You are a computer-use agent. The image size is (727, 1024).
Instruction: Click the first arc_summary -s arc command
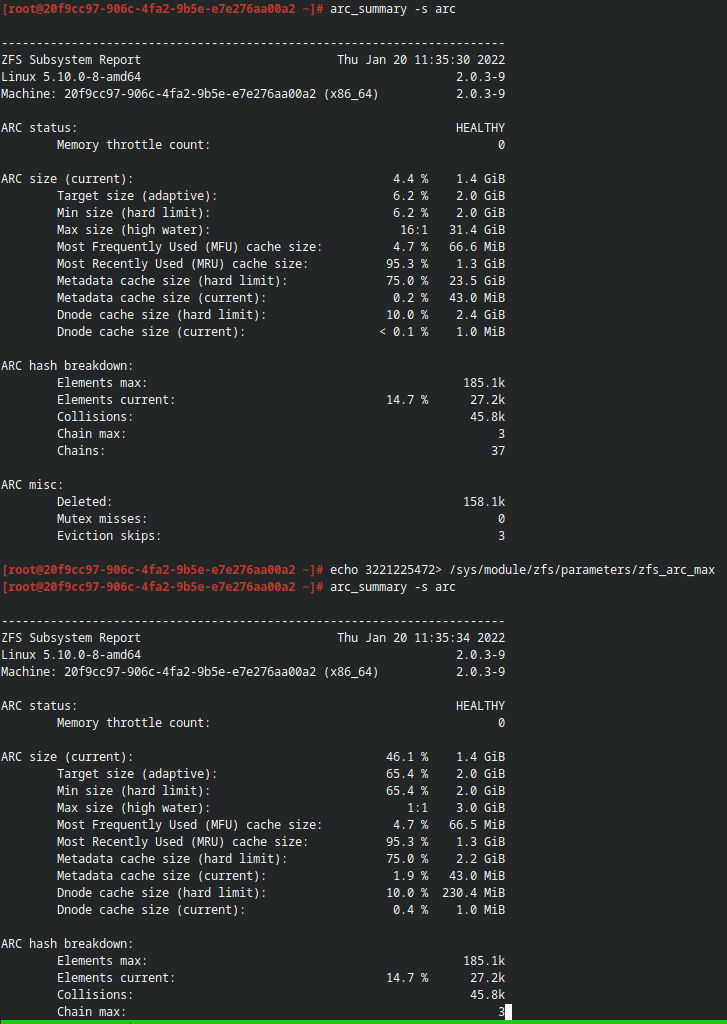[393, 9]
